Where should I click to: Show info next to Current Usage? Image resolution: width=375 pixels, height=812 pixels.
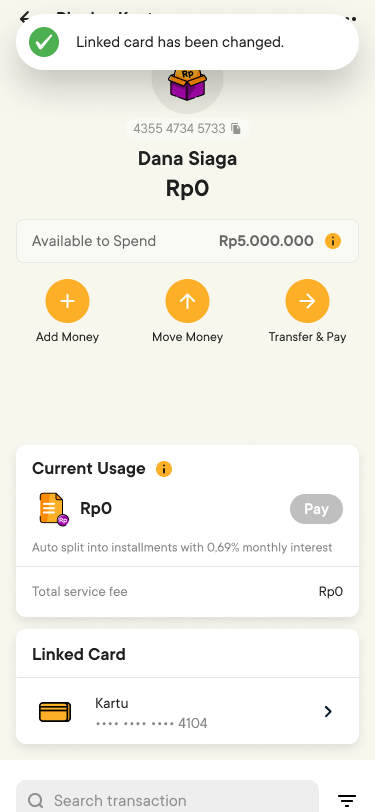(164, 469)
